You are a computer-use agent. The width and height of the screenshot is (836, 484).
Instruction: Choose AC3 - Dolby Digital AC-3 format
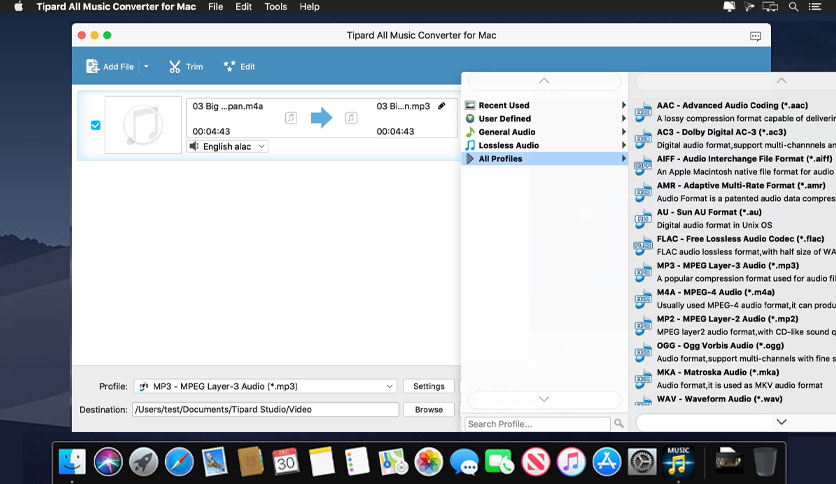pos(734,139)
